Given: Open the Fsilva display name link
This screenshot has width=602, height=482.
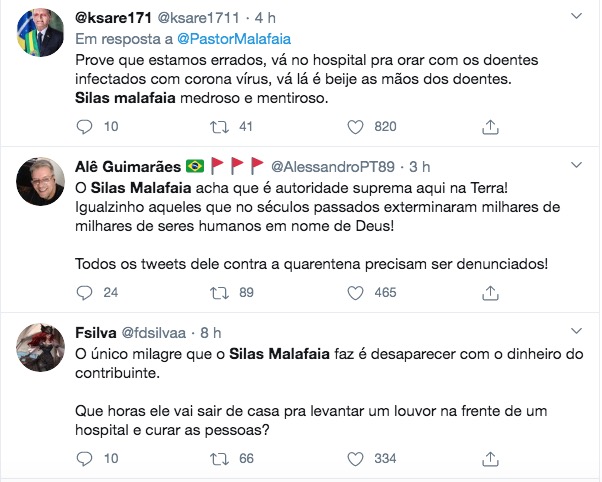Looking at the screenshot, I should [x=96, y=331].
